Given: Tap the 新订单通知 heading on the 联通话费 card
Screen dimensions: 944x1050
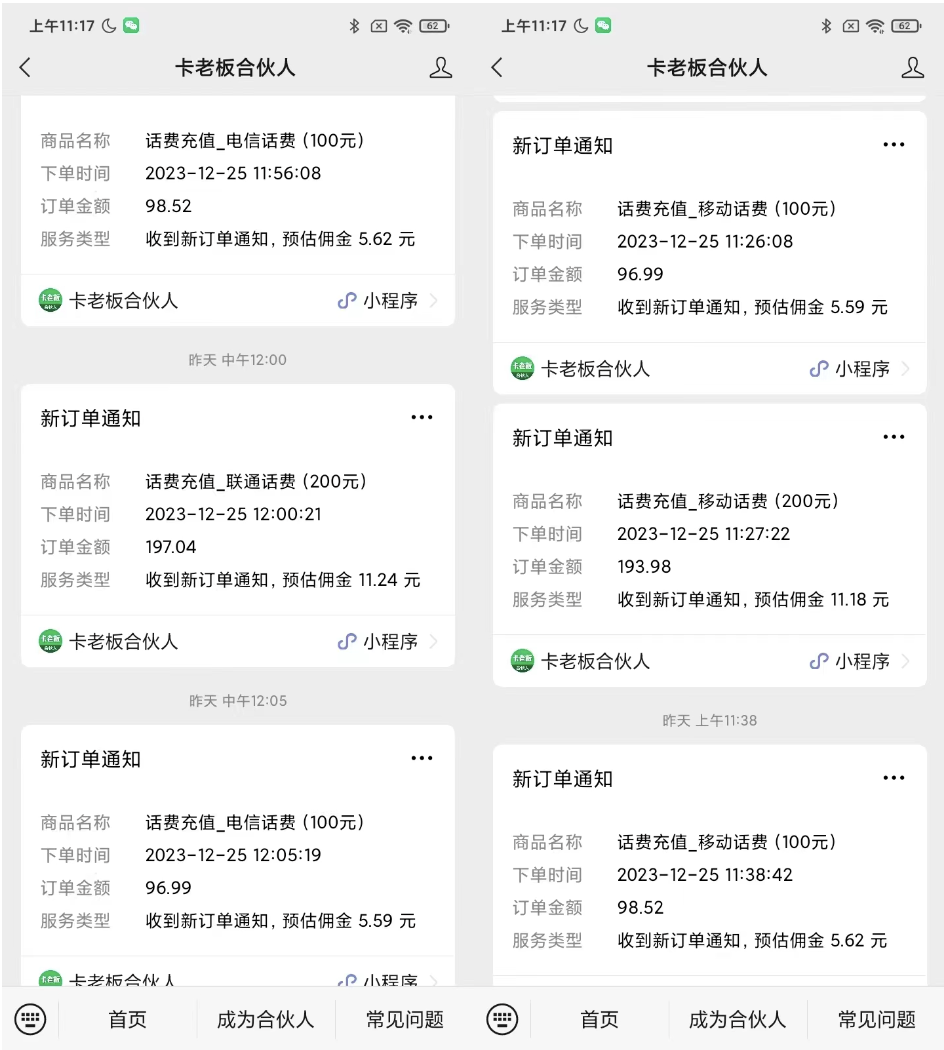Looking at the screenshot, I should click(90, 419).
